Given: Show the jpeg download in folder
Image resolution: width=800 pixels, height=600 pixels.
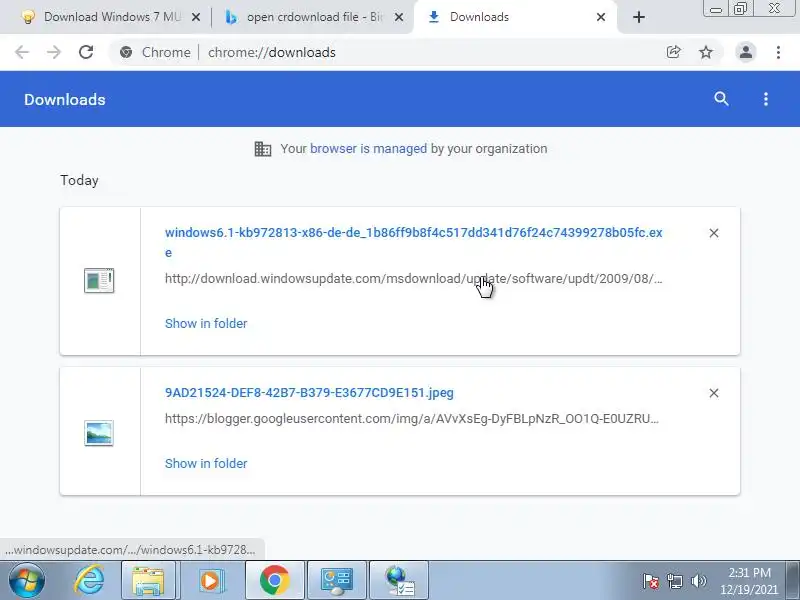Looking at the screenshot, I should (206, 463).
